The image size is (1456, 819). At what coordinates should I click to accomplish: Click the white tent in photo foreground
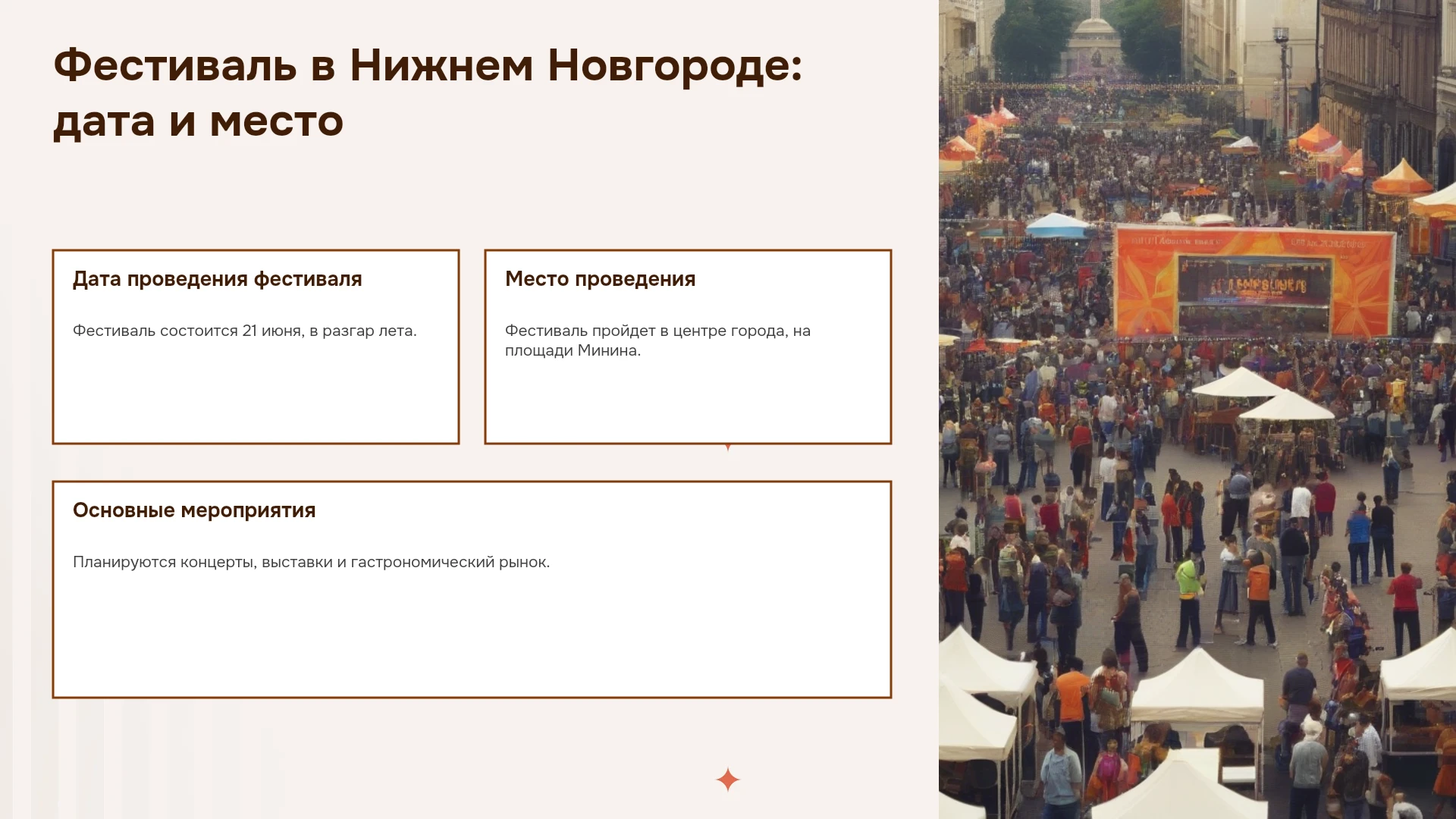pos(1197,686)
